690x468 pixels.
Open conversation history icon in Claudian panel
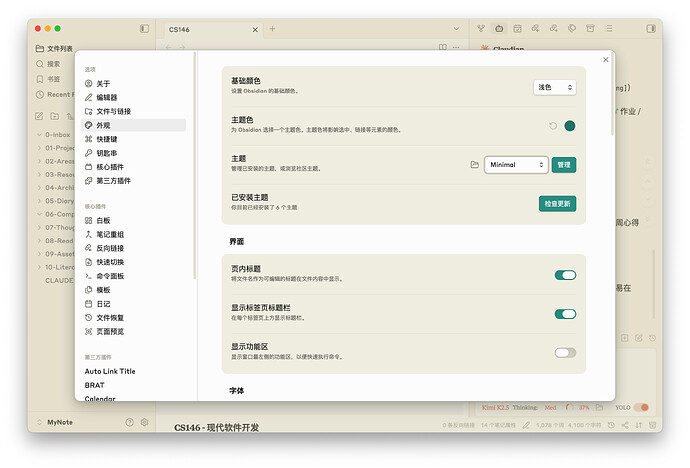pos(652,338)
